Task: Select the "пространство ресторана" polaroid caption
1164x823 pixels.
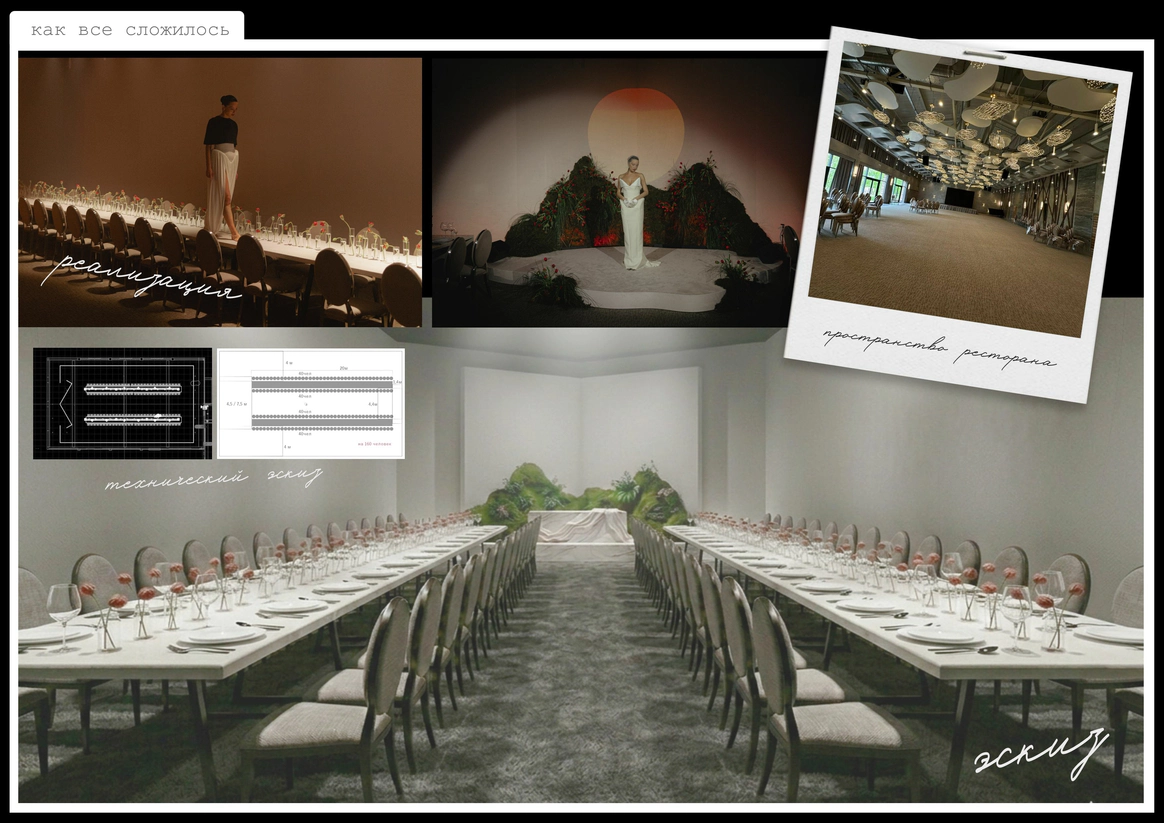Action: click(938, 349)
